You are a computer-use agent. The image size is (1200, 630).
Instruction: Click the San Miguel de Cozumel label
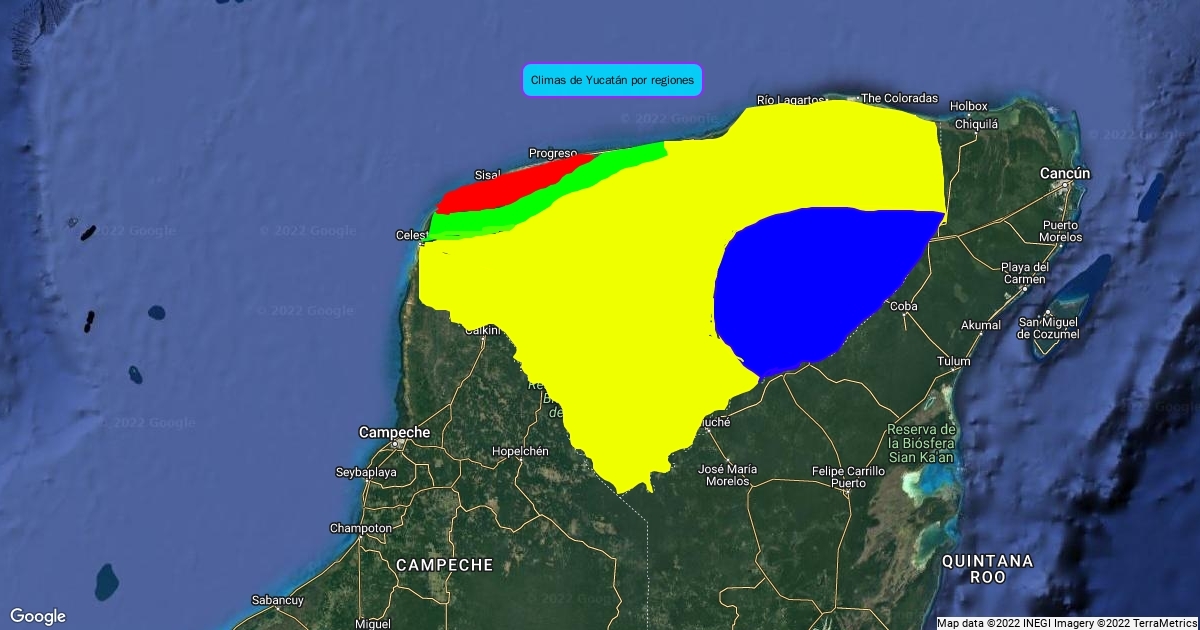coord(1049,328)
